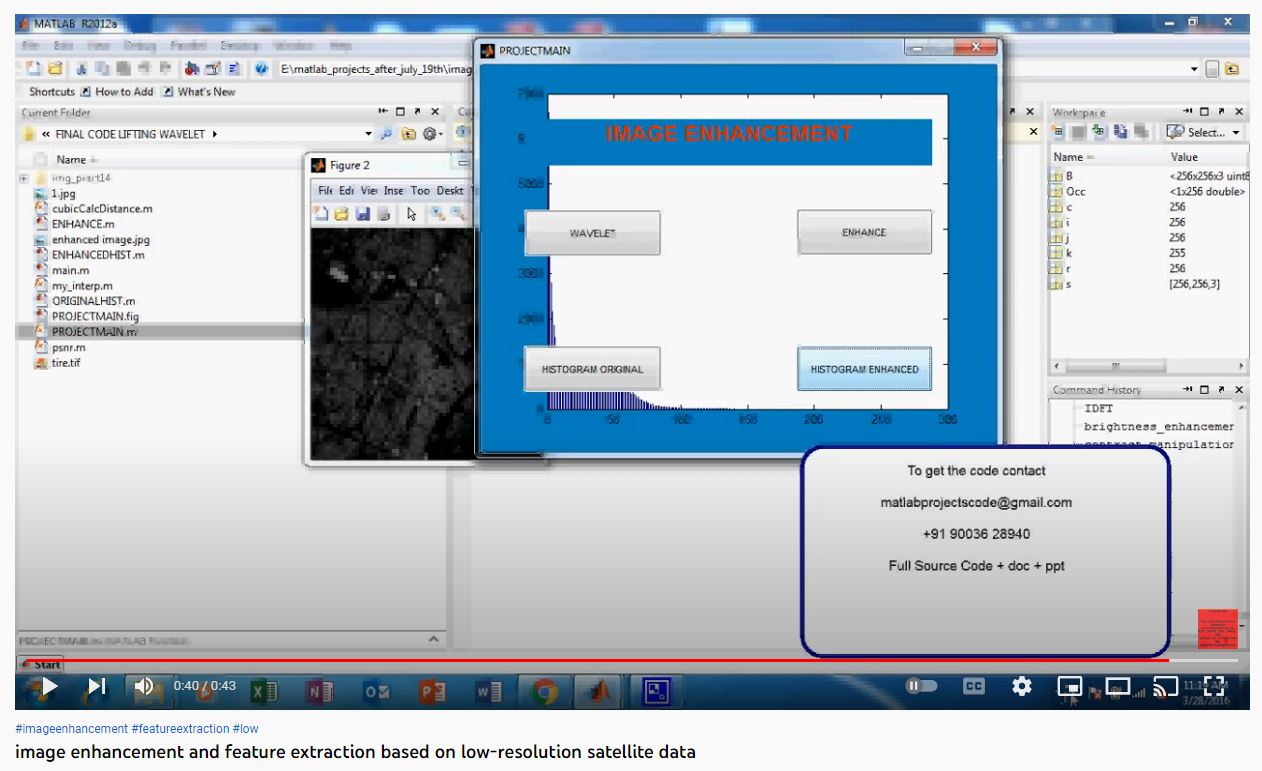Expand the img_part14 folder tree node
This screenshot has width=1262, height=771.
pyautogui.click(x=23, y=178)
